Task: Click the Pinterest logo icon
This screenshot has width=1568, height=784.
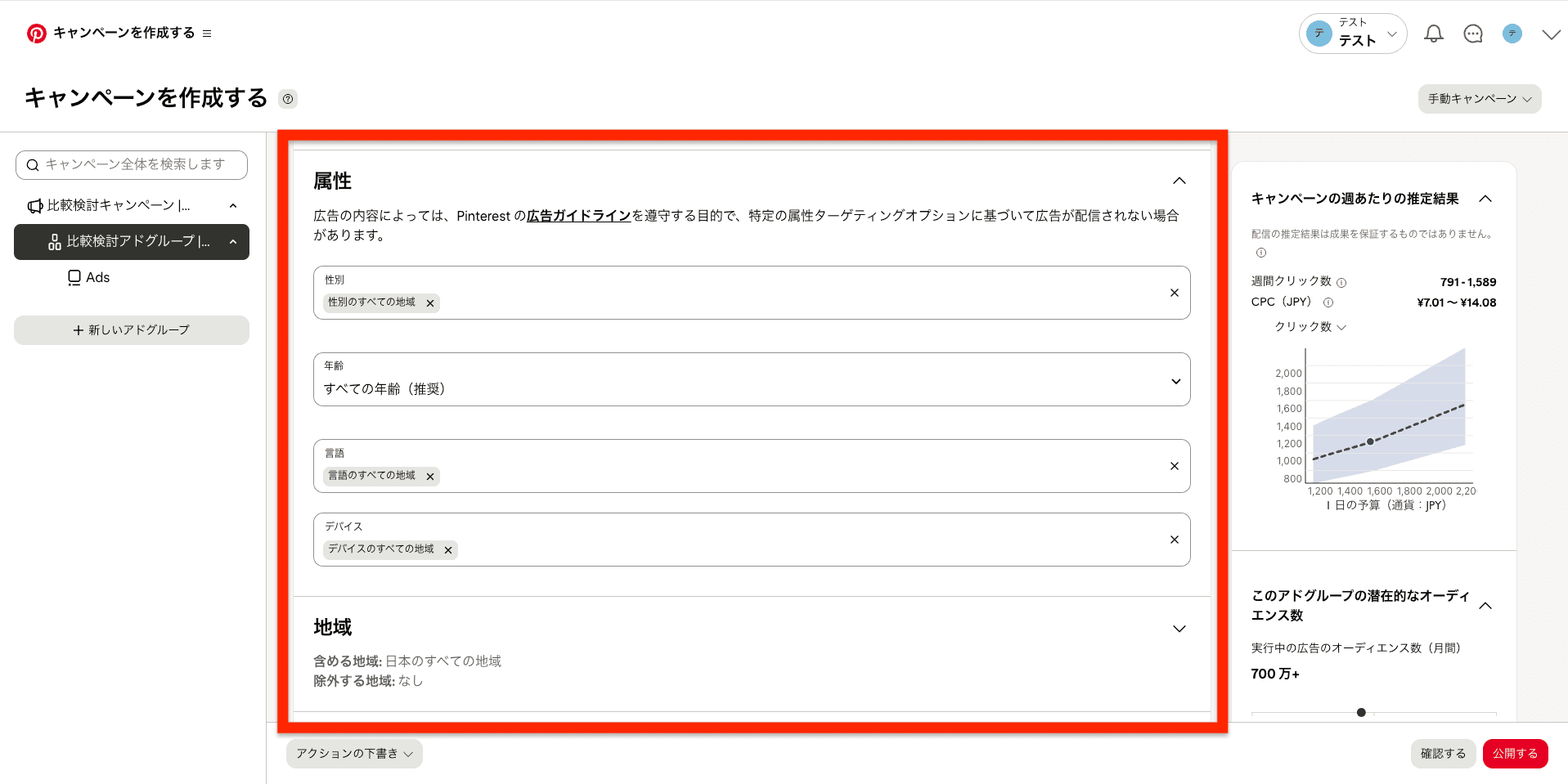Action: coord(36,33)
